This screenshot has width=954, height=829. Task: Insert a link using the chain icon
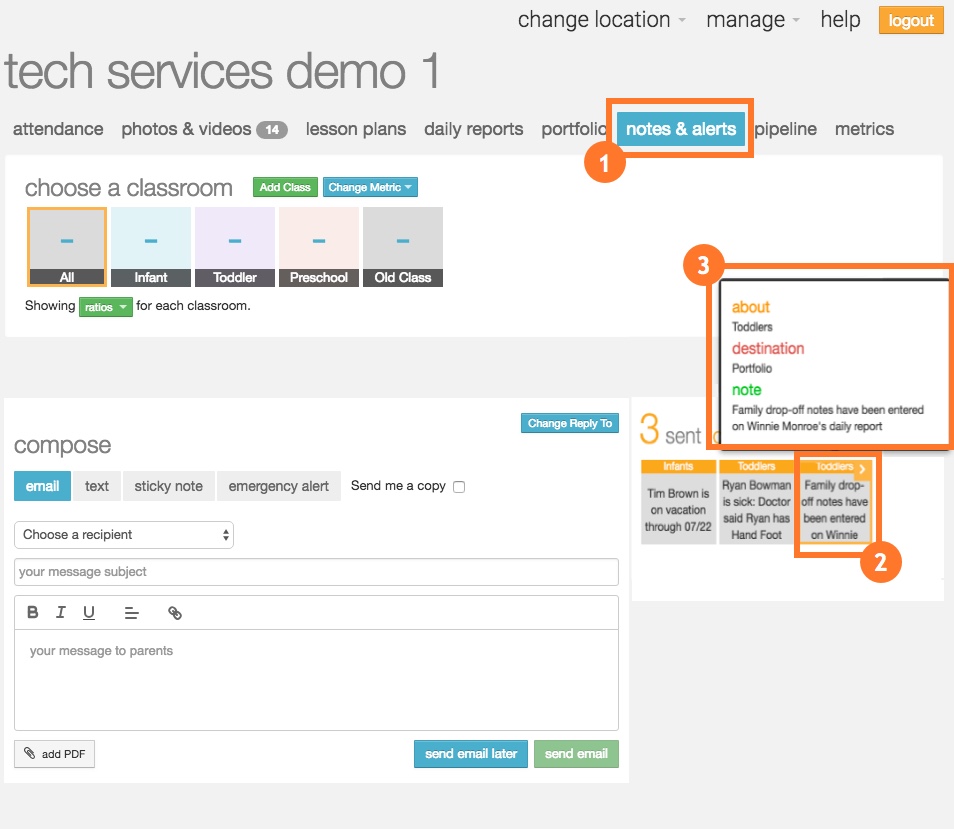point(175,612)
